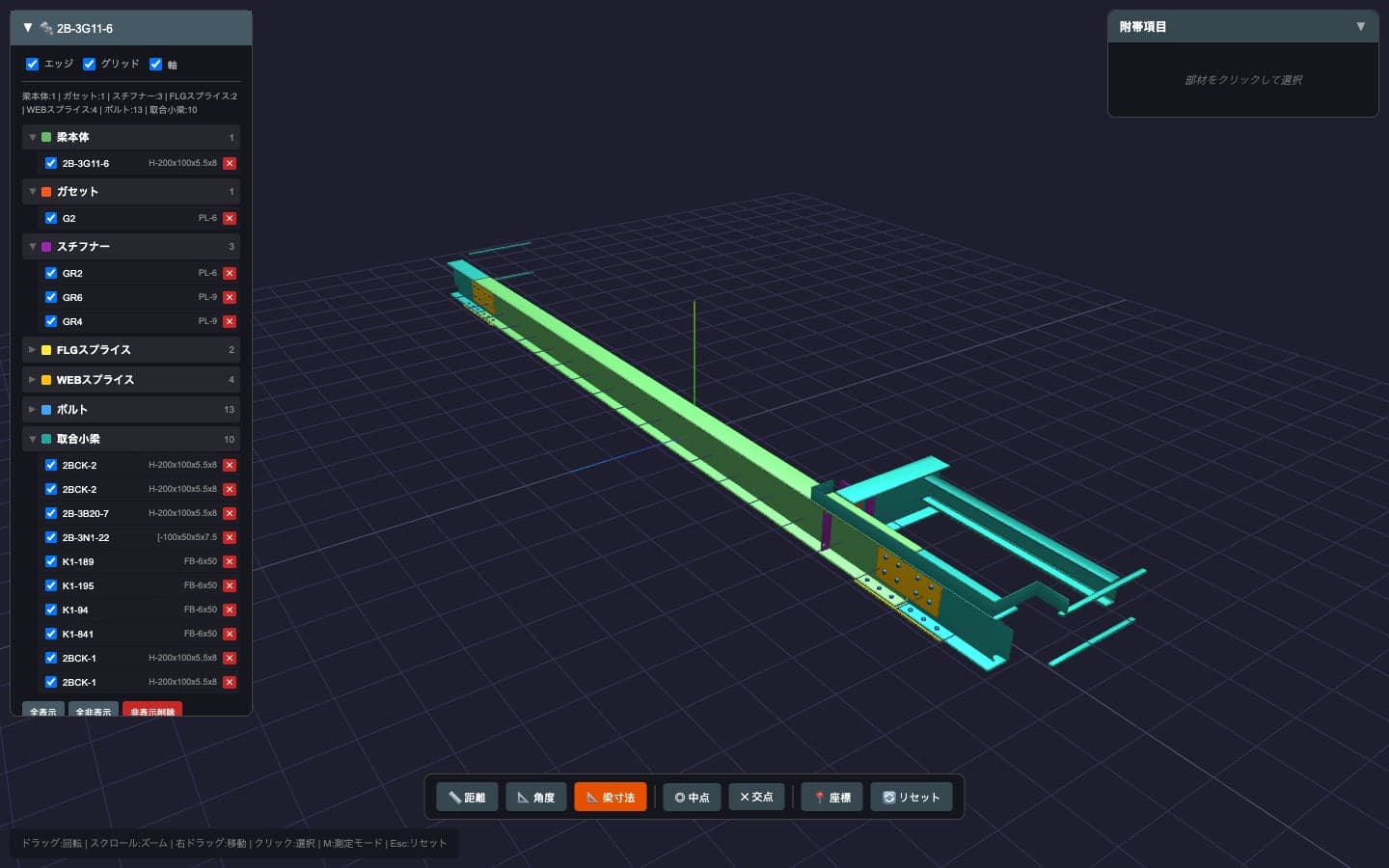This screenshot has width=1389, height=868.
Task: Delete the 2B-3G11-6 beam row
Action: (x=230, y=163)
